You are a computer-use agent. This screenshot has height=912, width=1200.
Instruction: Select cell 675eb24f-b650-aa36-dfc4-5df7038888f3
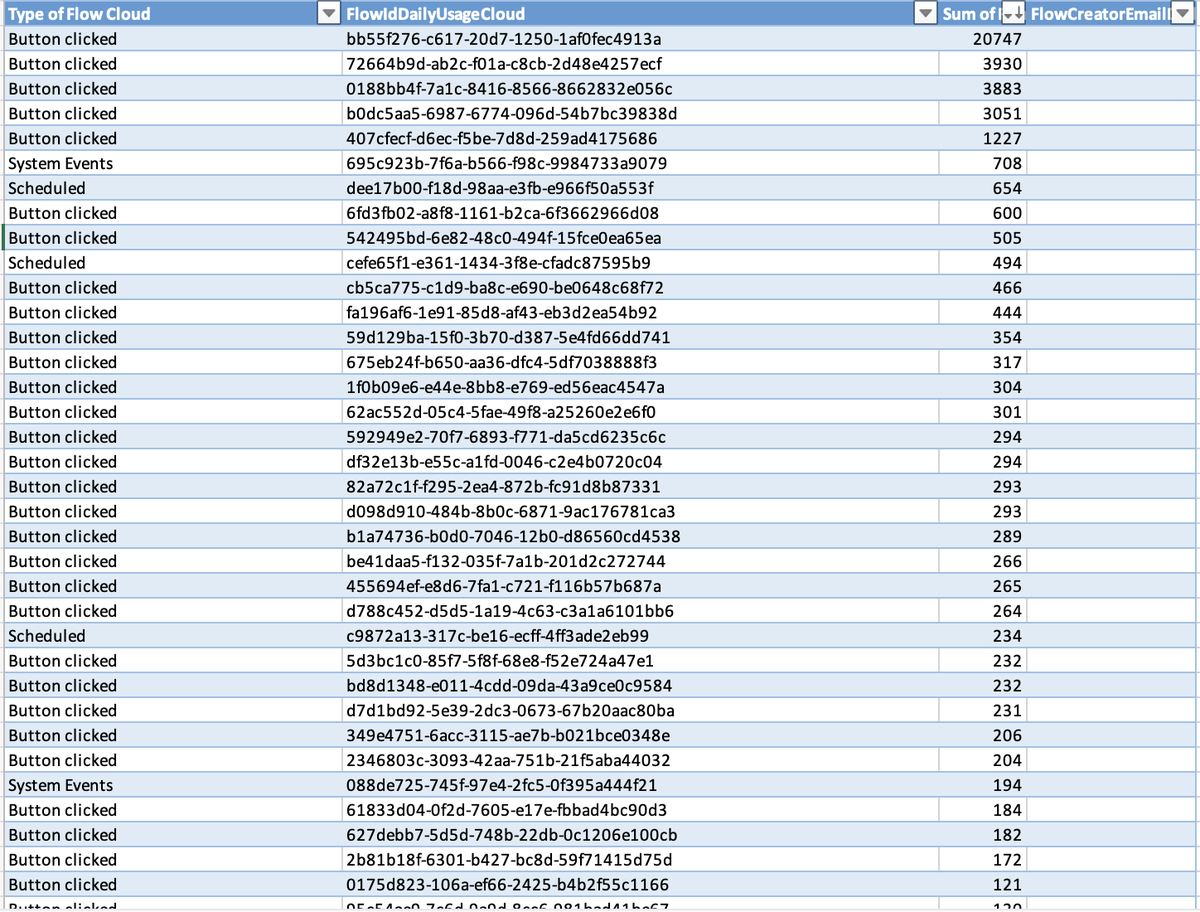(x=640, y=362)
